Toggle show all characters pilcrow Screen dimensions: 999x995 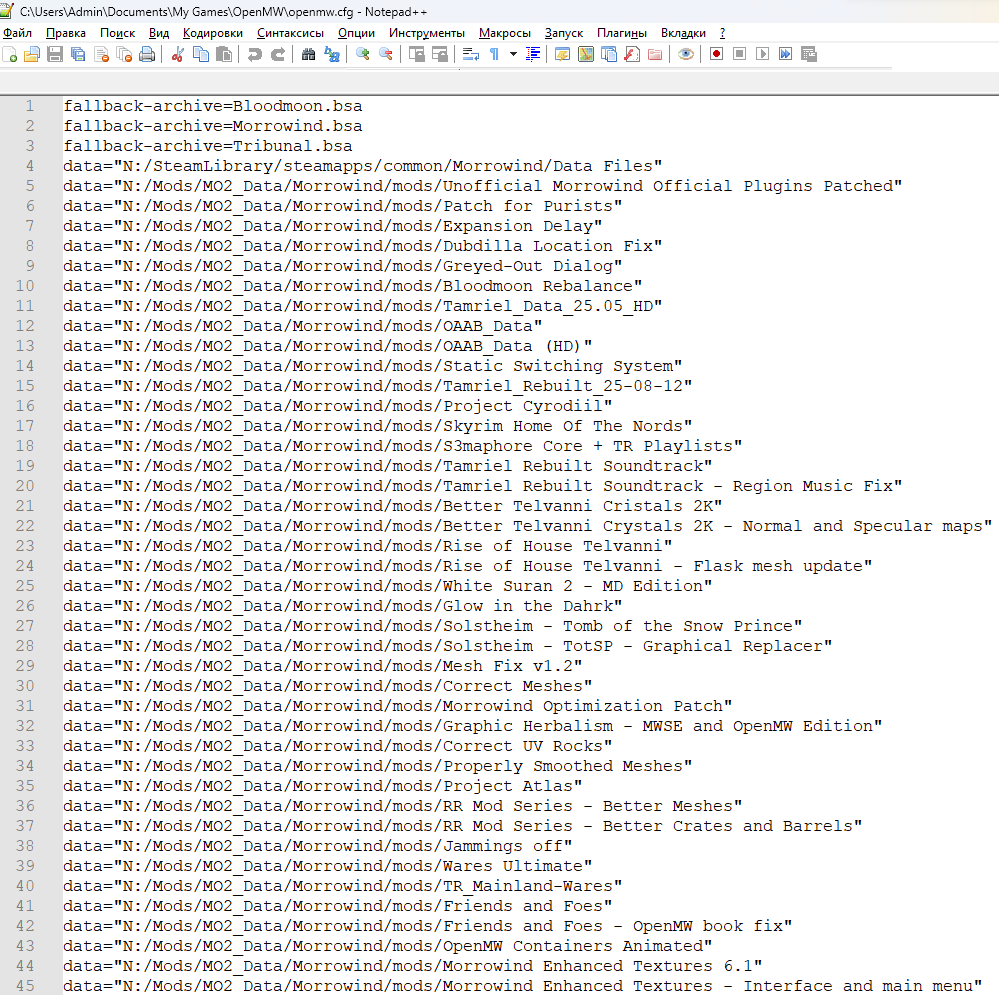coord(494,55)
